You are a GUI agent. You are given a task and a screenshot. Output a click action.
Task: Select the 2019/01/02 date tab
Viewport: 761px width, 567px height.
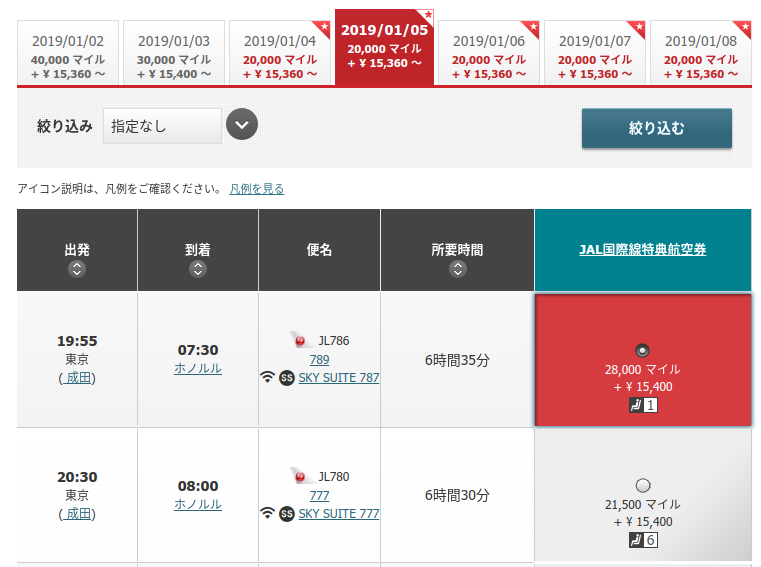pyautogui.click(x=68, y=53)
